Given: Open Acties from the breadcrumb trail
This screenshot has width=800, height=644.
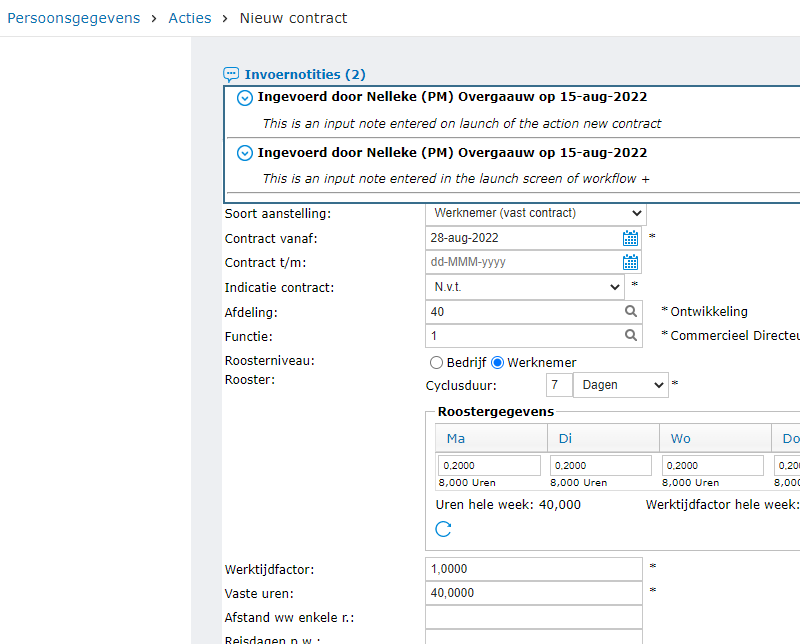Looking at the screenshot, I should coord(189,17).
